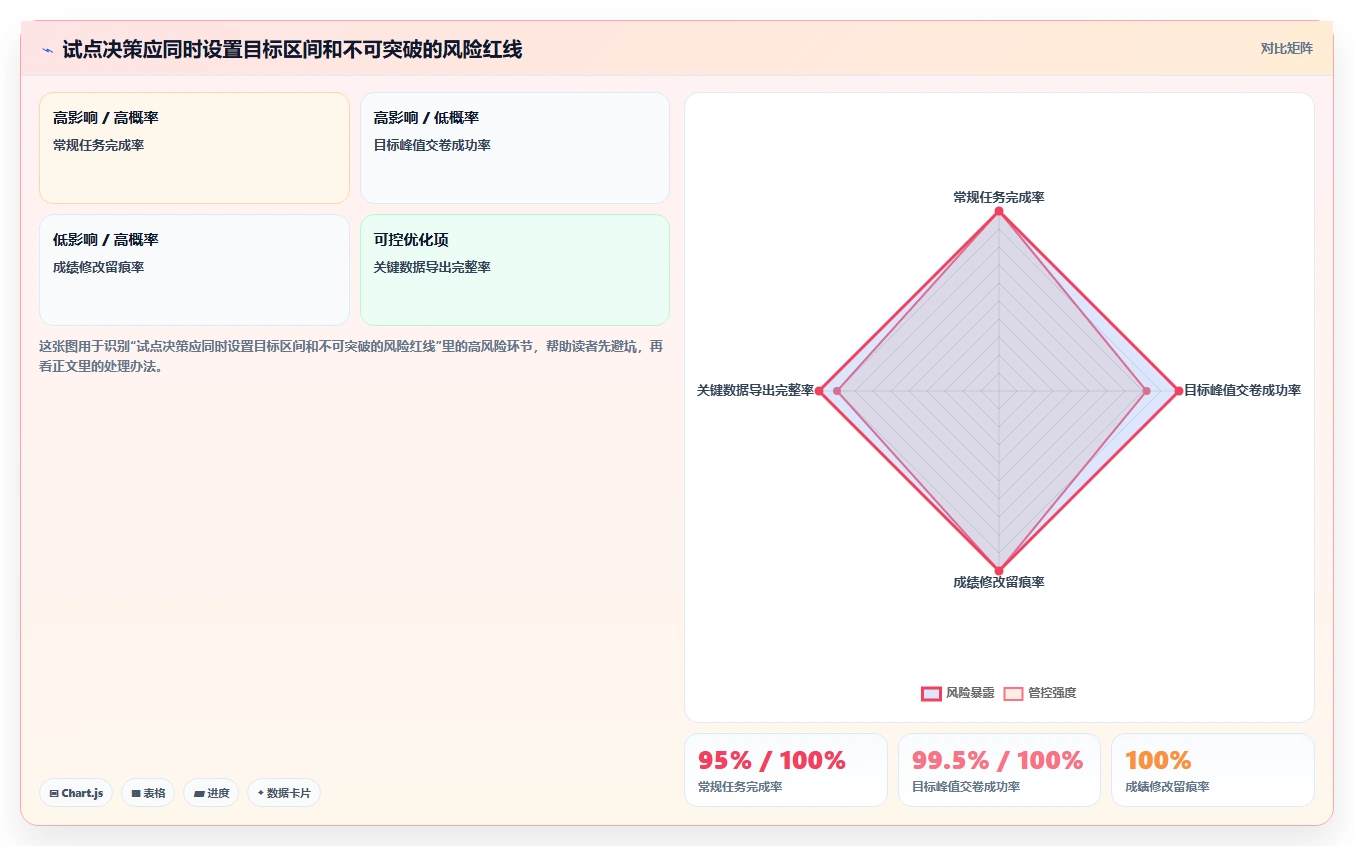Image resolution: width=1354 pixels, height=846 pixels.
Task: Click the radar axis label 常规任务完成率
Action: (x=999, y=197)
